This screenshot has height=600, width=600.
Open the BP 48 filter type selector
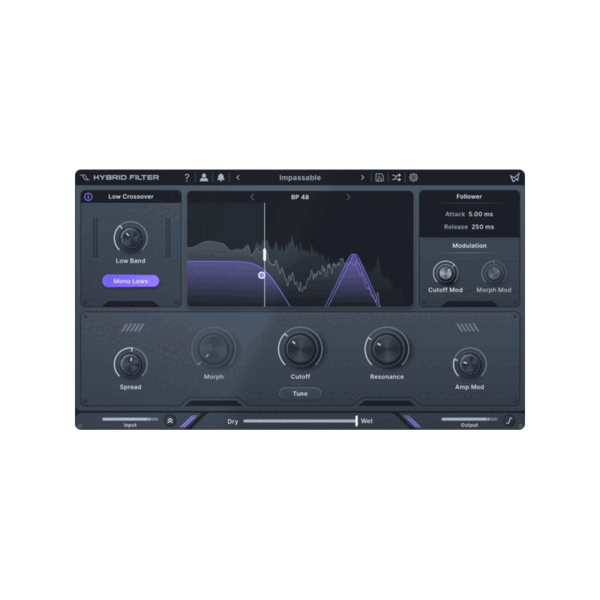click(x=300, y=197)
